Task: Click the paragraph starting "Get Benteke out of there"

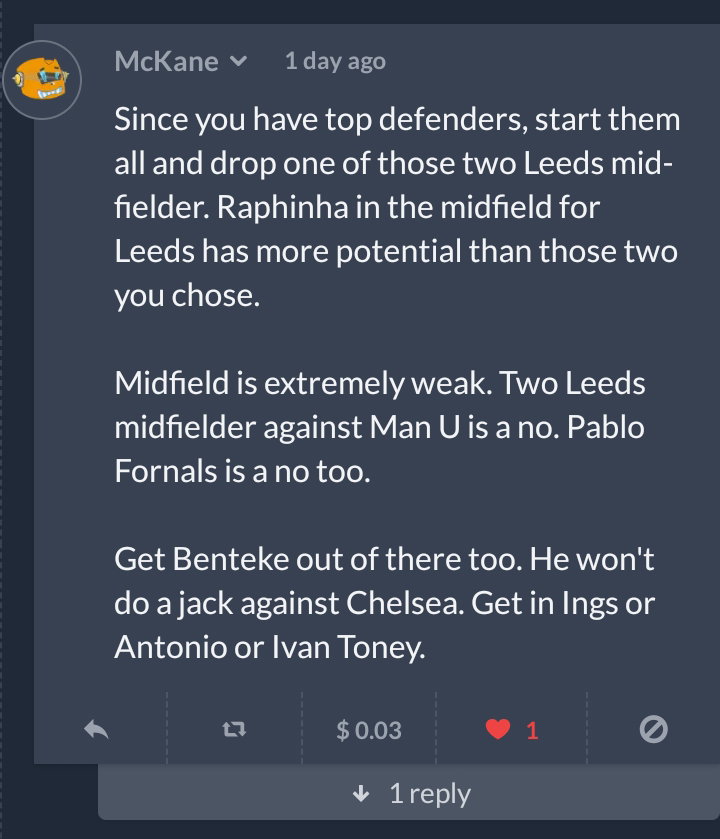Action: click(x=385, y=603)
